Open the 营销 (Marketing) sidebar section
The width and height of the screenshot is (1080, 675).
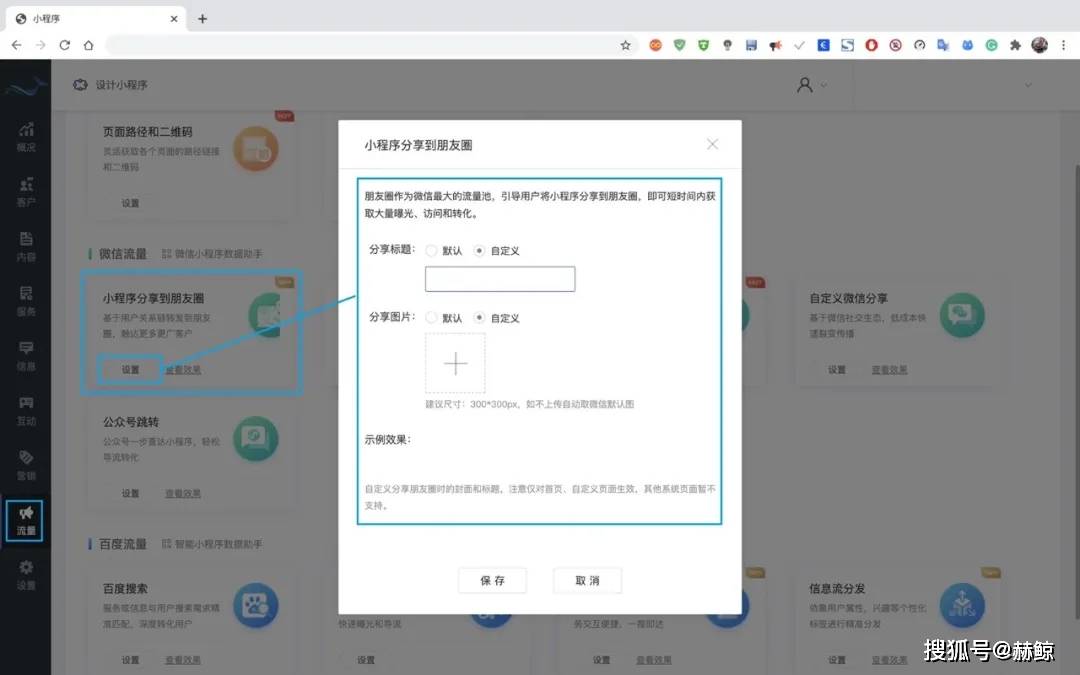coord(25,464)
